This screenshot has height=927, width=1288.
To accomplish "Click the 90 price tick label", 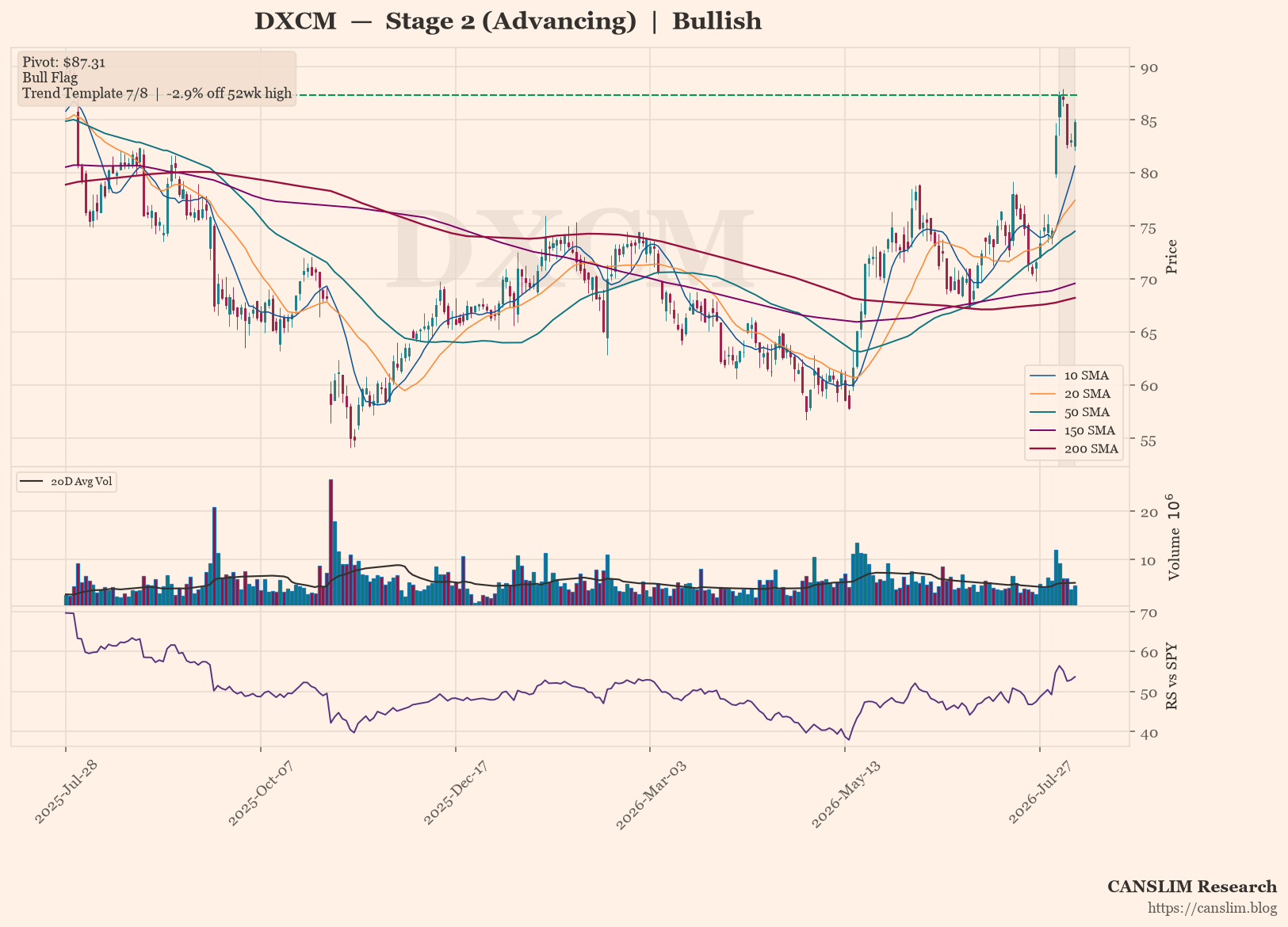I will [1148, 68].
